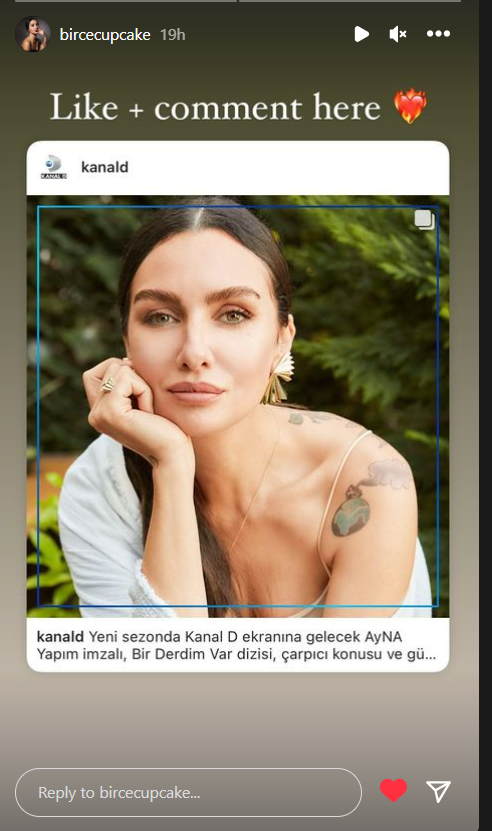Like the story with the red heart
The height and width of the screenshot is (831, 492).
pyautogui.click(x=393, y=791)
